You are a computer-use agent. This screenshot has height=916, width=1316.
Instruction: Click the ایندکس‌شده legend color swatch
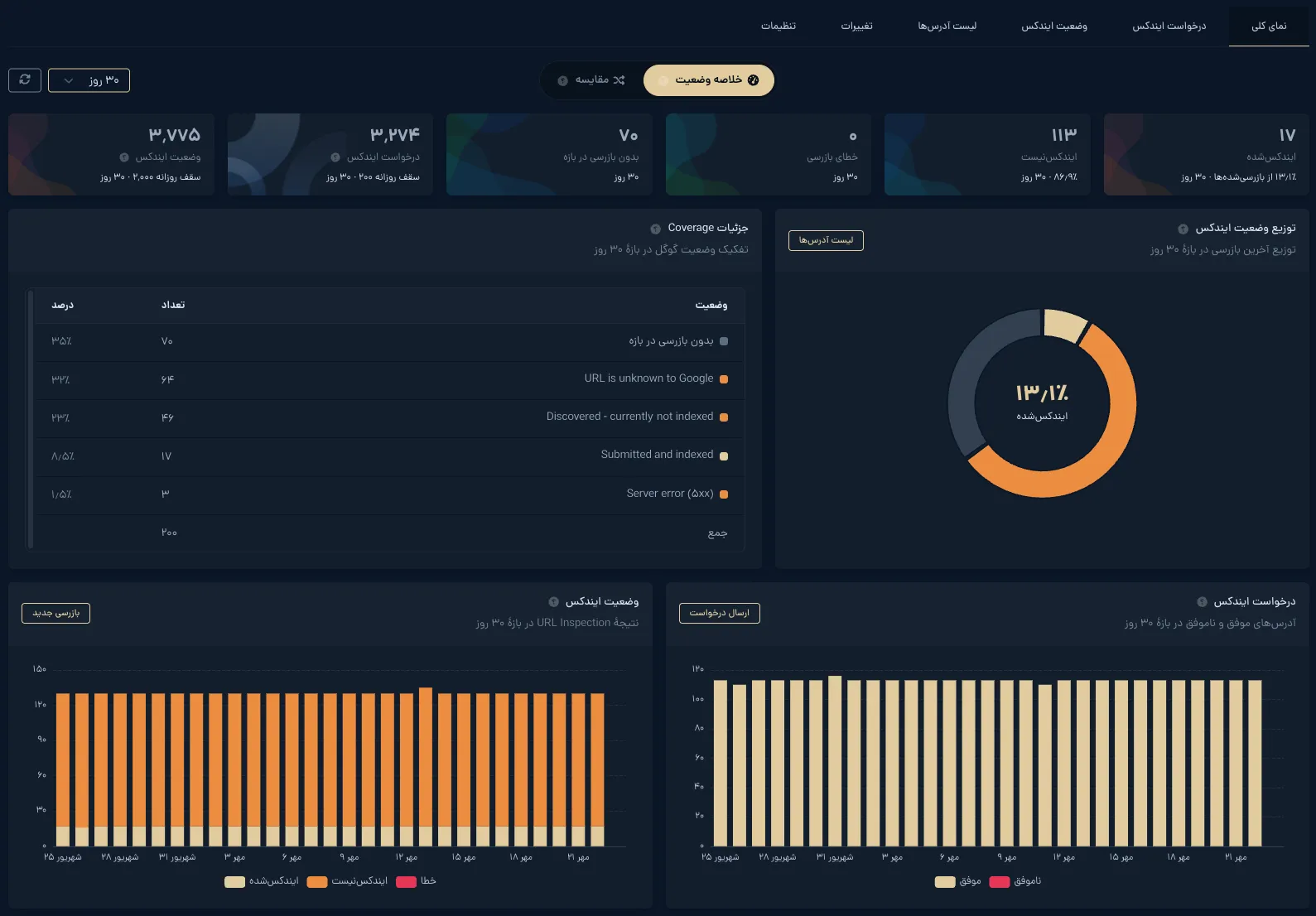click(x=234, y=882)
